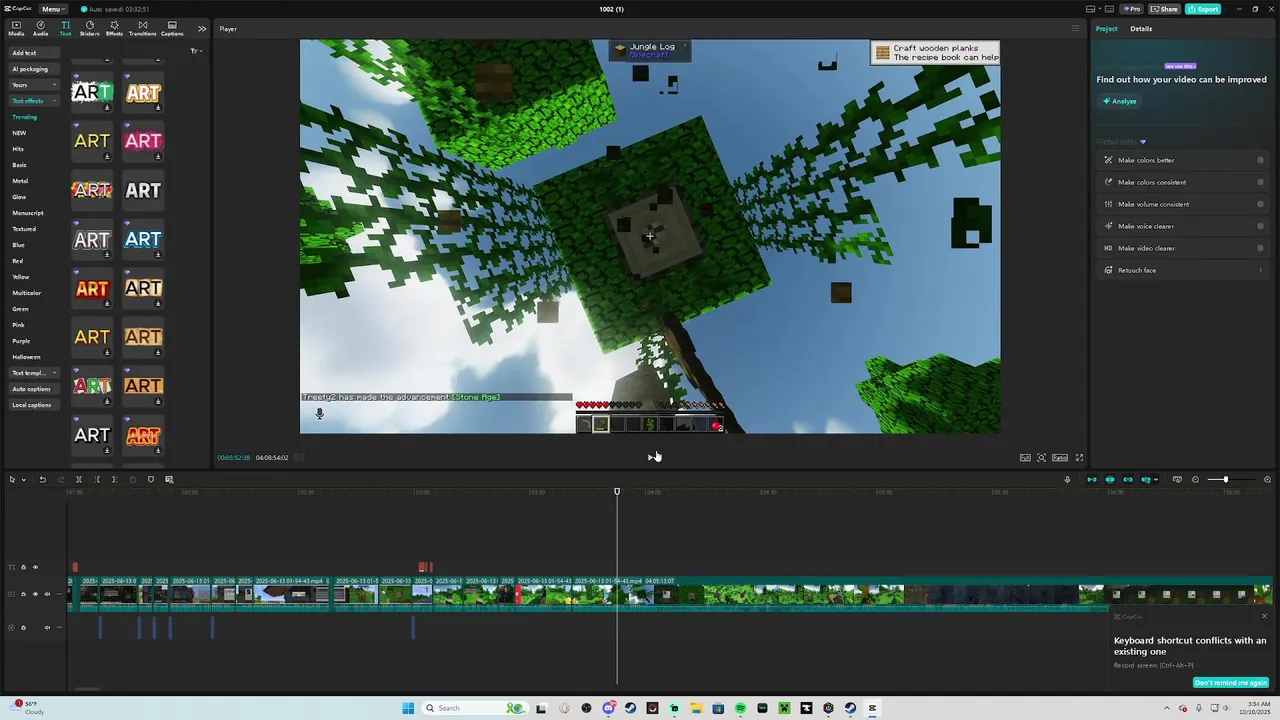Screen dimensions: 1280x720
Task: Toggle main track magnet
Action: pyautogui.click(x=1091, y=479)
